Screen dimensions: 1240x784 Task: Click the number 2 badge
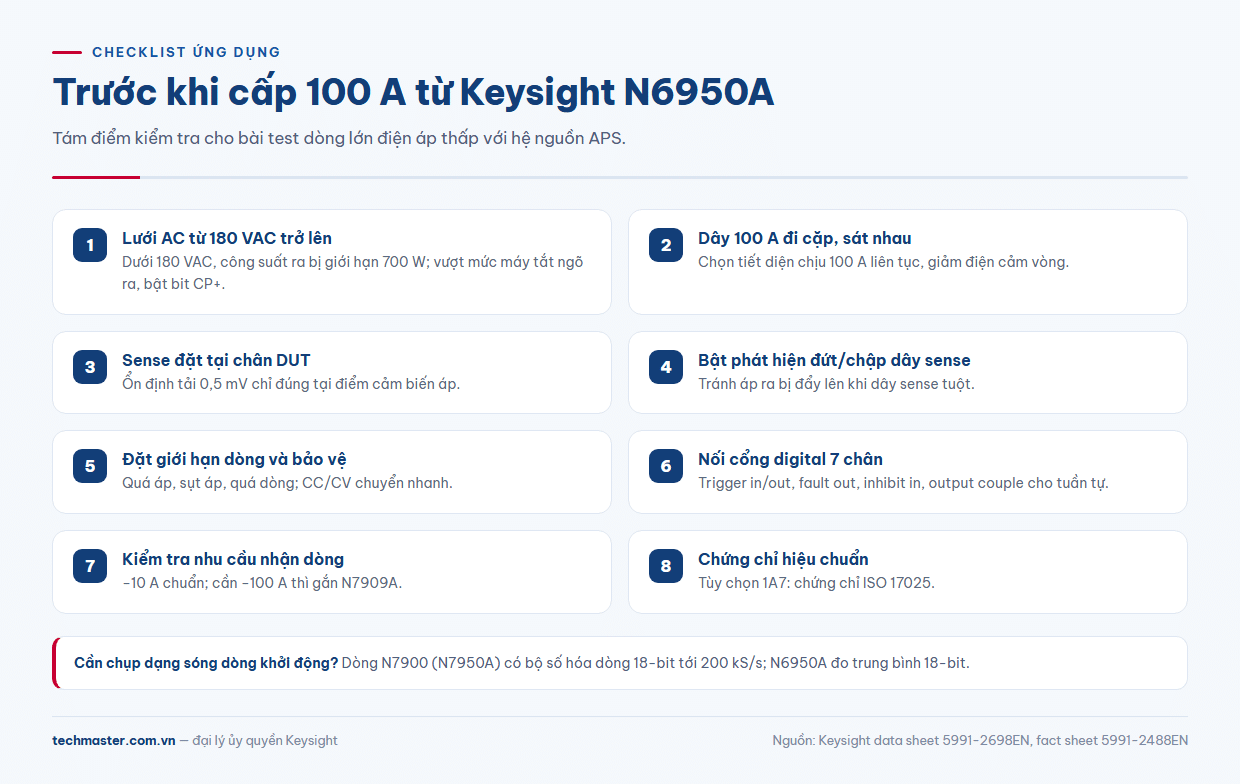click(666, 245)
